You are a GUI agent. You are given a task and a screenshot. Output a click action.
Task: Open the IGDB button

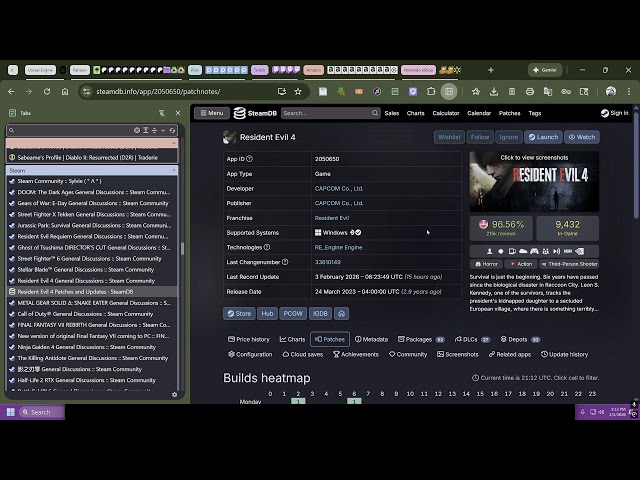(x=320, y=313)
